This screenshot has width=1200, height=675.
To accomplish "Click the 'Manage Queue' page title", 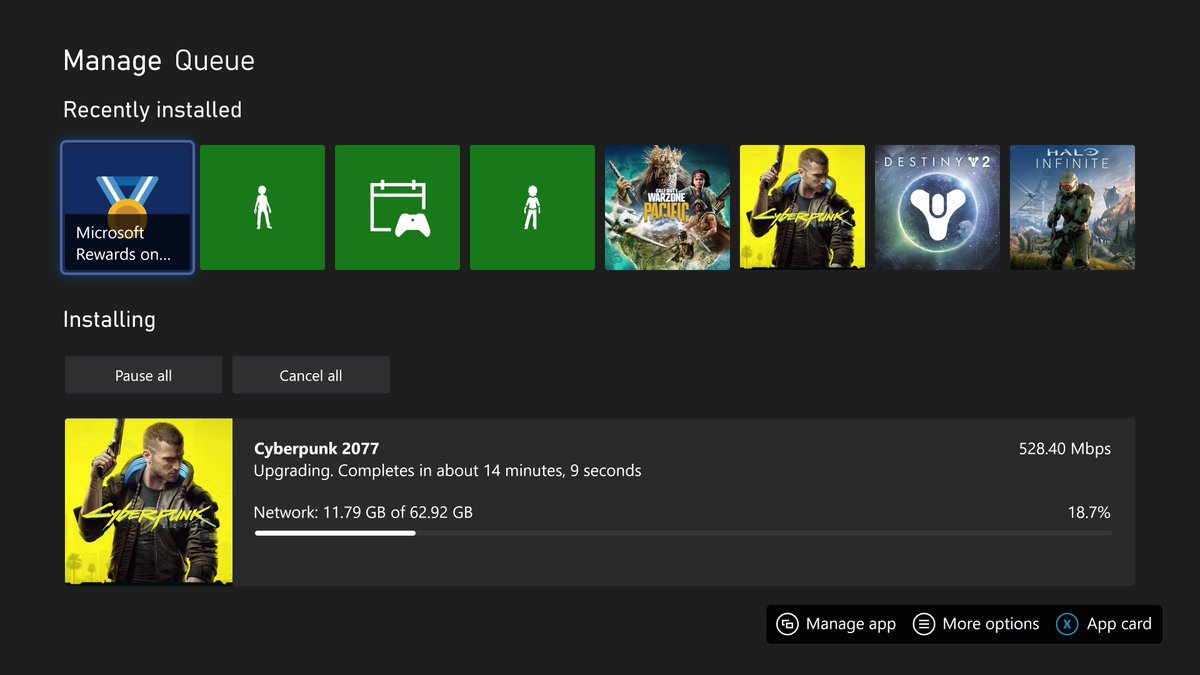I will click(x=159, y=61).
